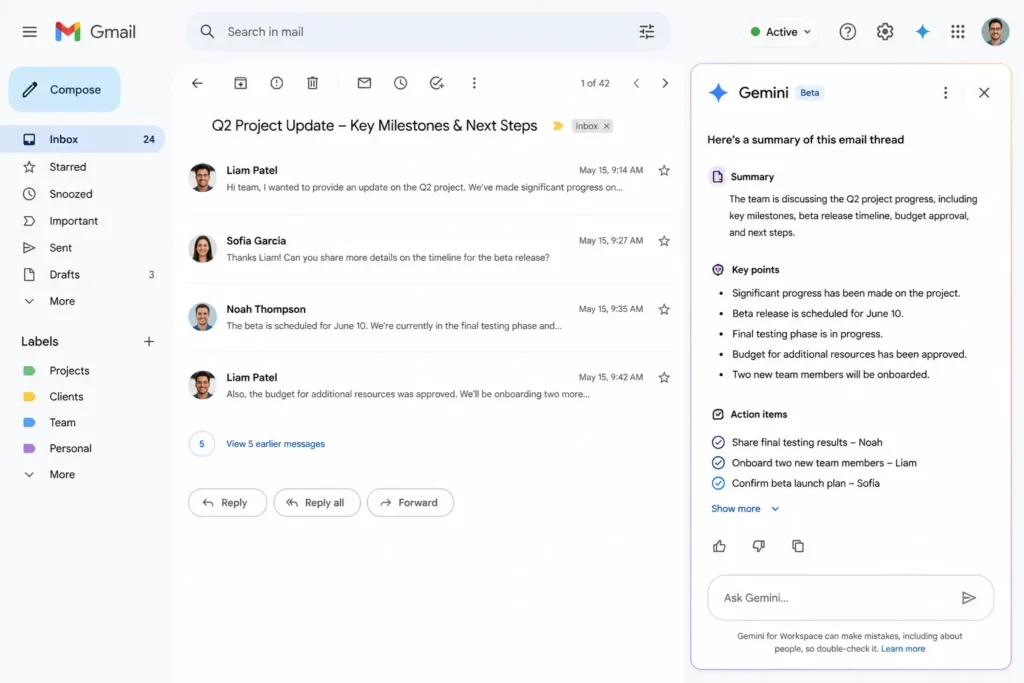
Task: Go back to inbox arrow
Action: [x=197, y=83]
